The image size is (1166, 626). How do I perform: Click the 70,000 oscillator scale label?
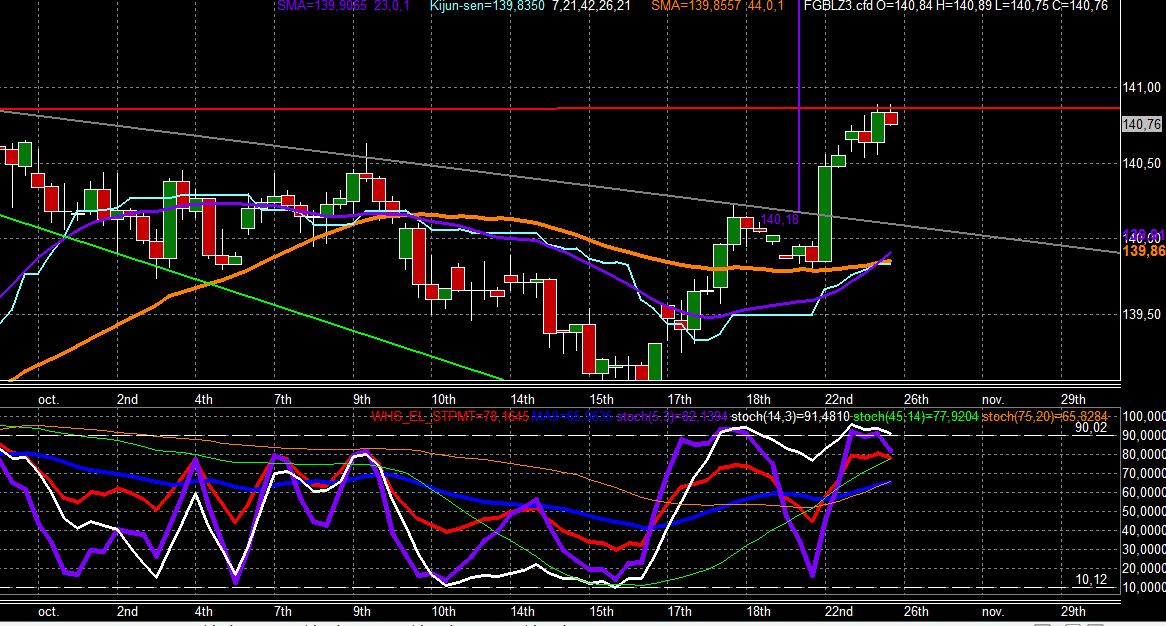click(1144, 474)
